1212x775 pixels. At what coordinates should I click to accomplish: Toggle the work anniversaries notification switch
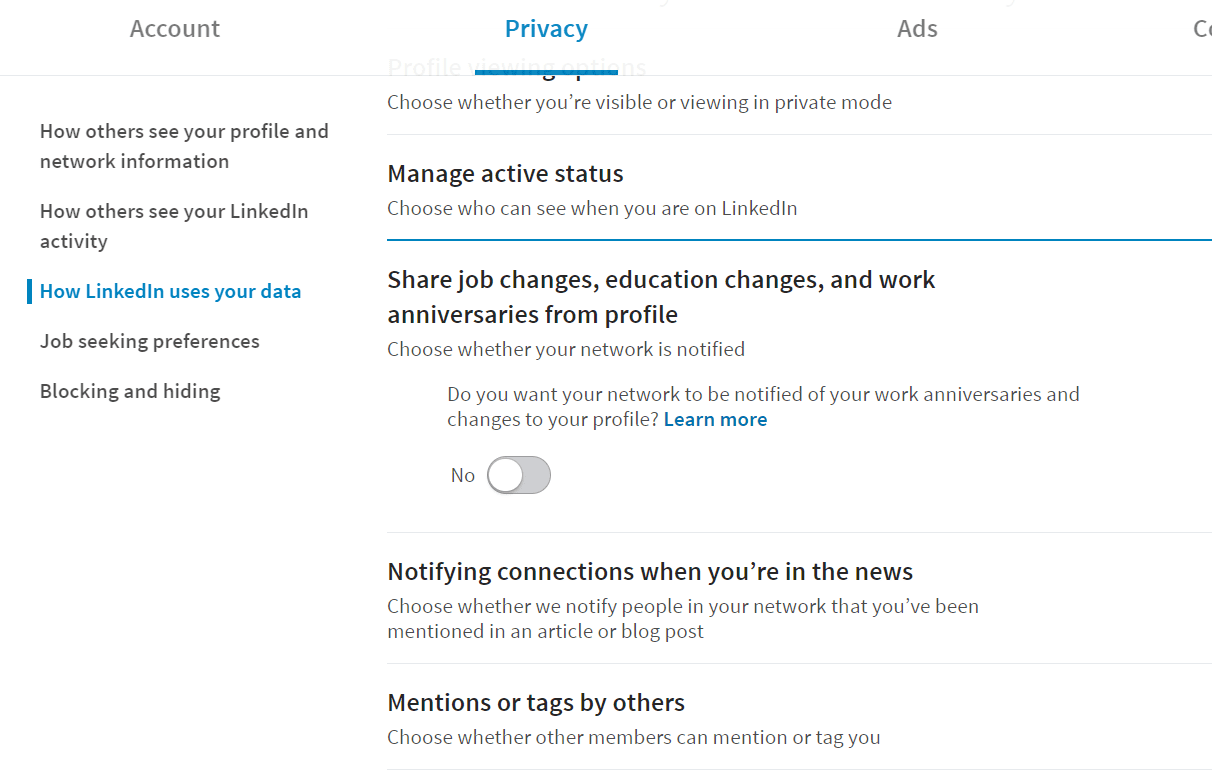point(519,475)
